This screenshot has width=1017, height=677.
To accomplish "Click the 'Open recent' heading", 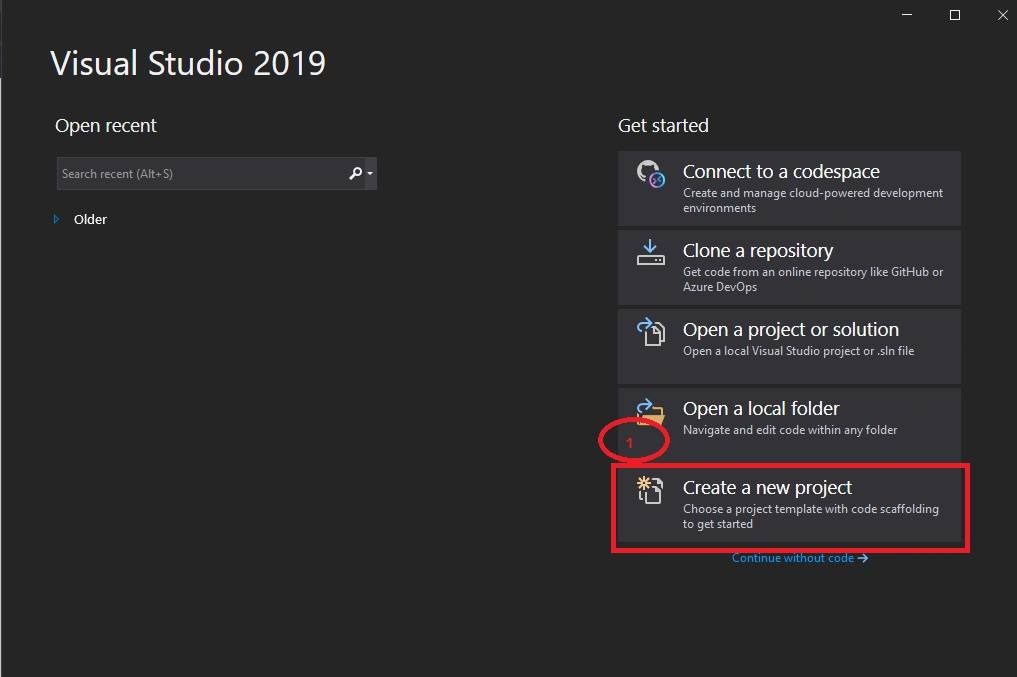I will point(106,125).
